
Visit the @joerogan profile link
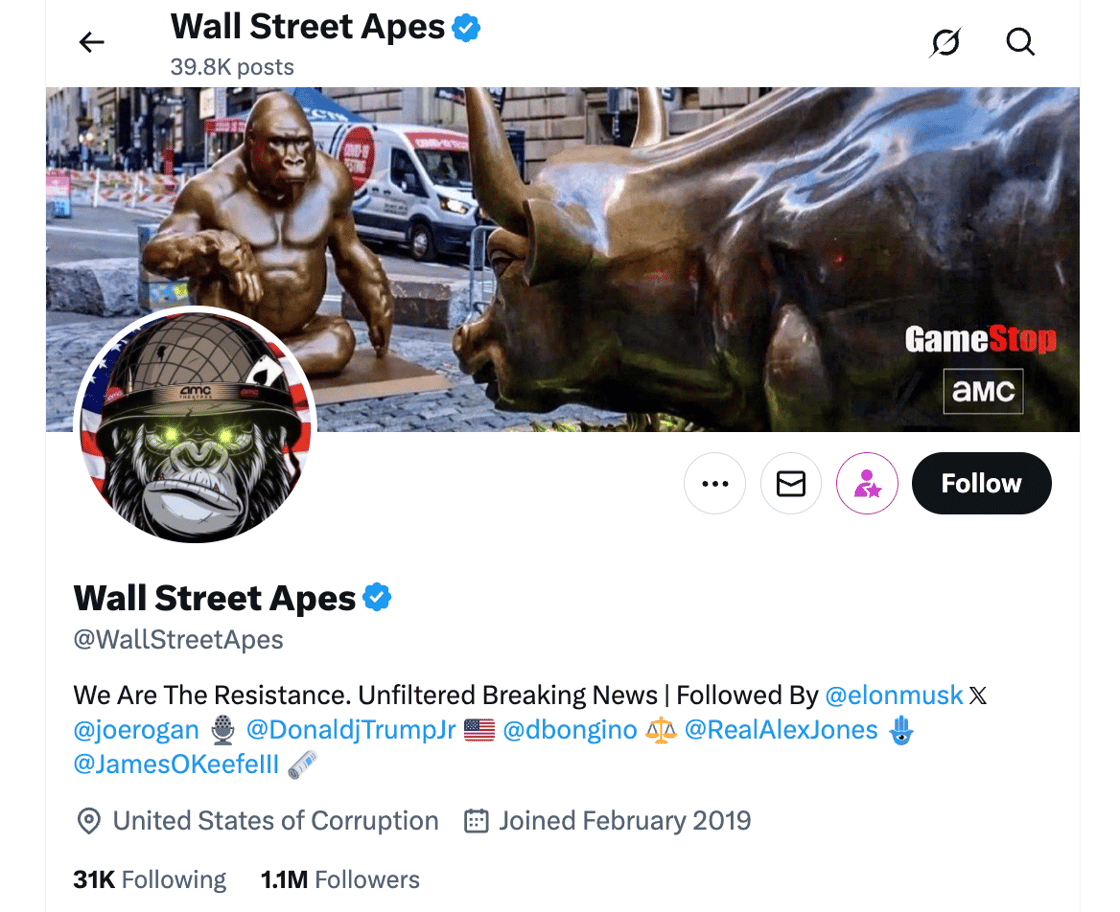[135, 730]
